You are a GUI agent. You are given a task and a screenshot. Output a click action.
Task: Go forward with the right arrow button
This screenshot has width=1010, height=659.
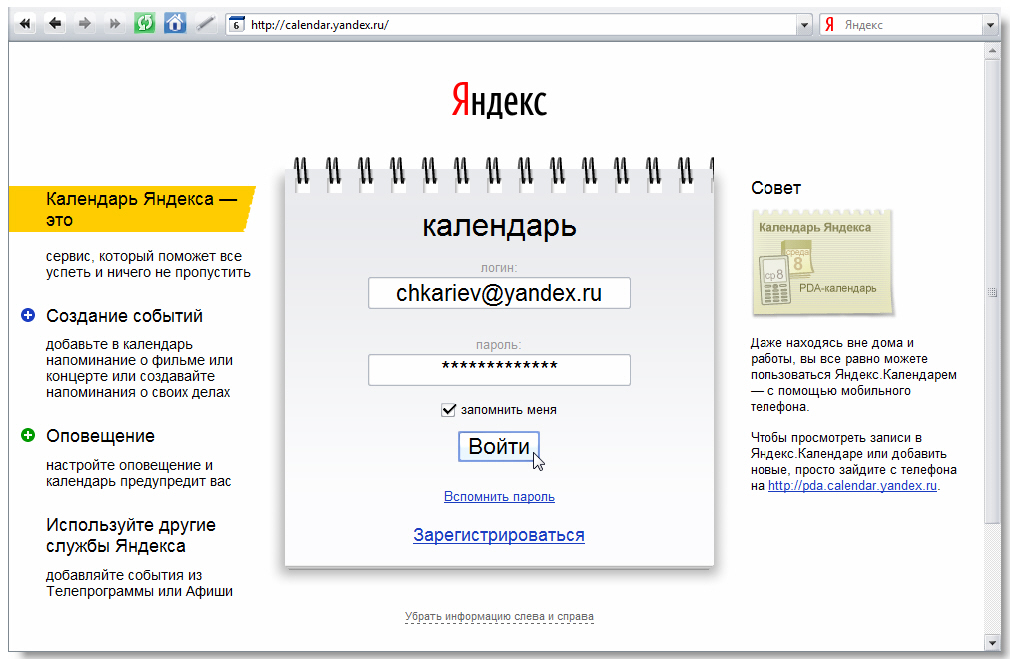(85, 24)
